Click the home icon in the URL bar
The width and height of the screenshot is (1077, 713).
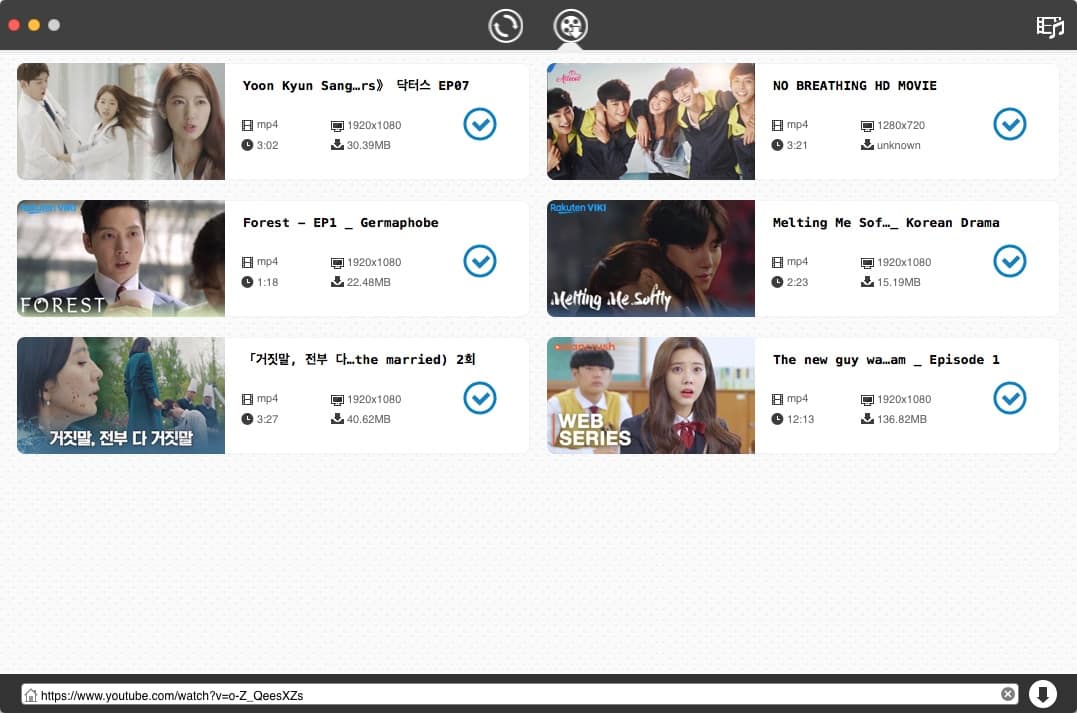(30, 695)
